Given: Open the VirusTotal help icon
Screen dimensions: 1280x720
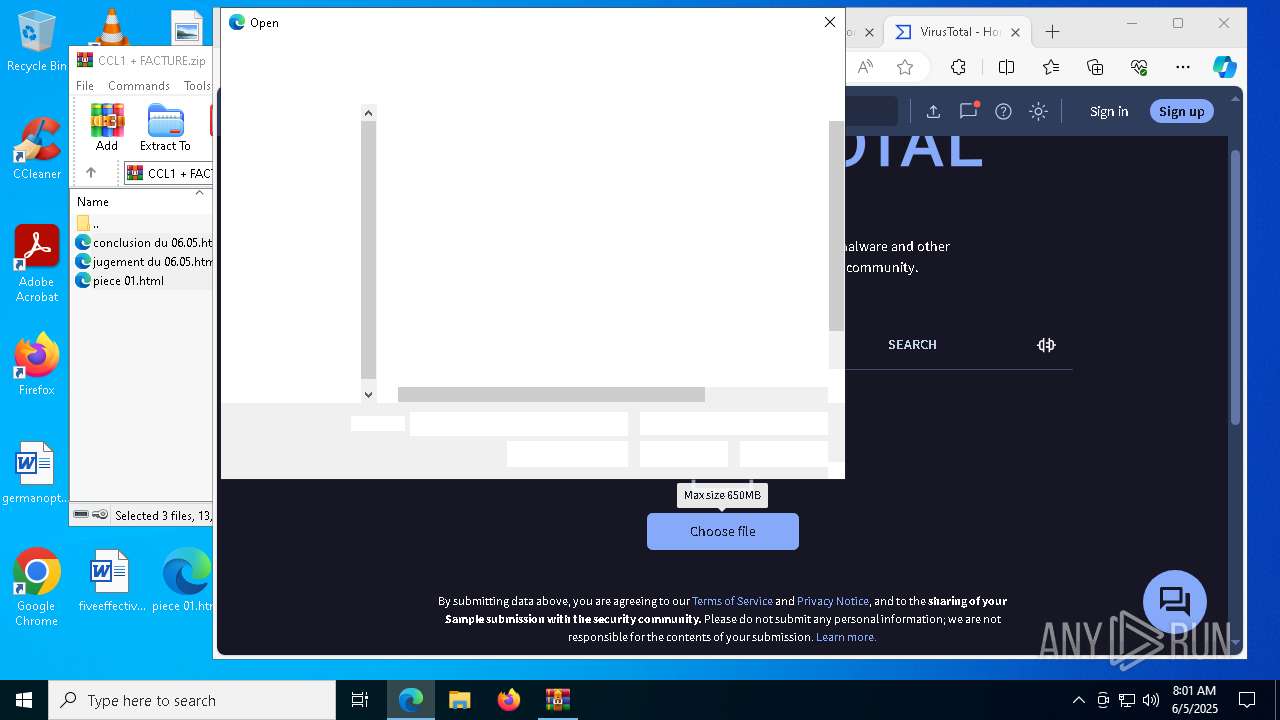Looking at the screenshot, I should pyautogui.click(x=1003, y=111).
